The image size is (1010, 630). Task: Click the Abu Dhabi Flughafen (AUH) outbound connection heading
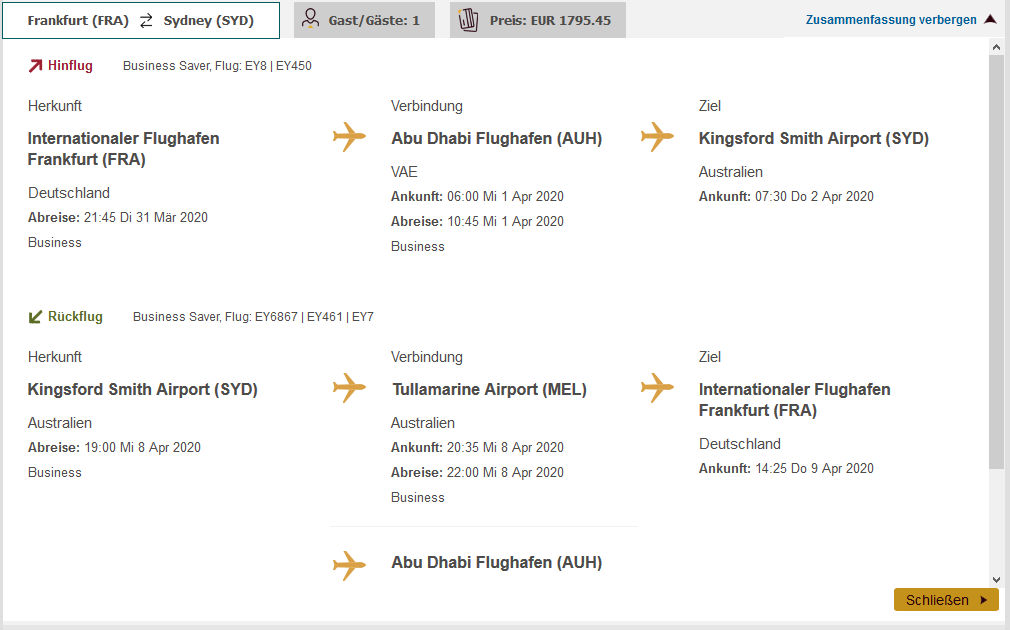coord(496,139)
